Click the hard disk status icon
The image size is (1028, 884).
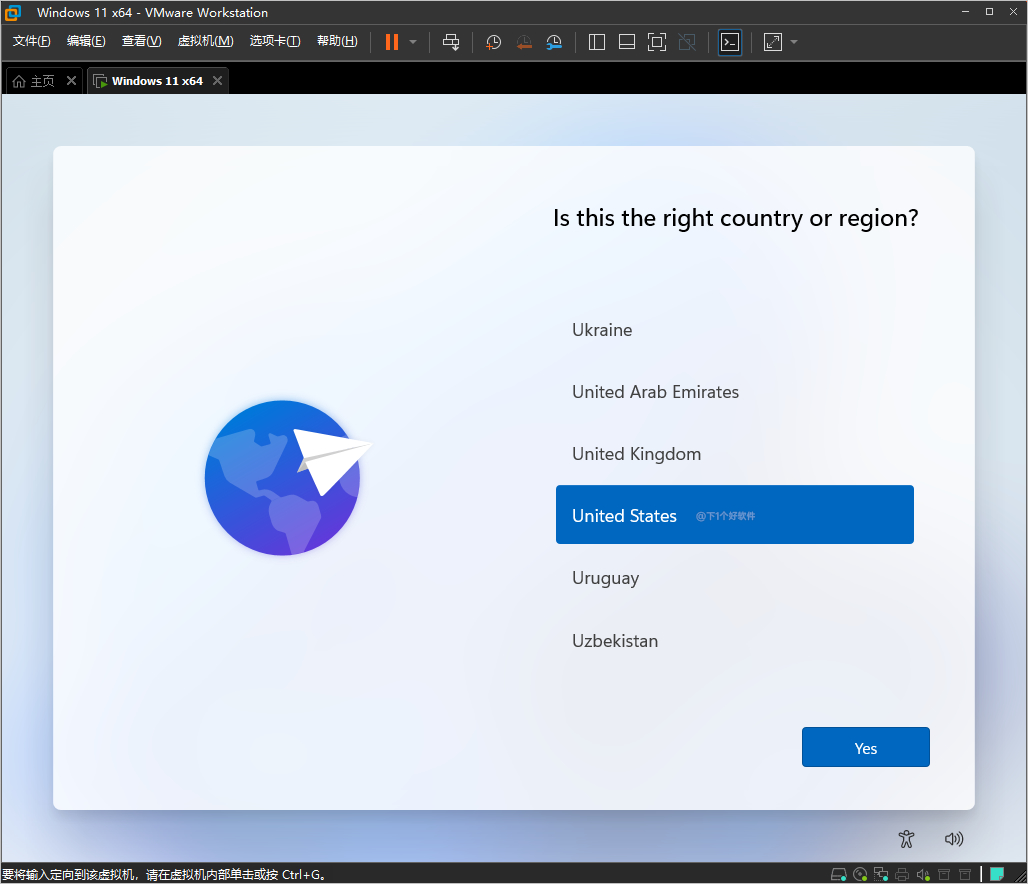[839, 874]
